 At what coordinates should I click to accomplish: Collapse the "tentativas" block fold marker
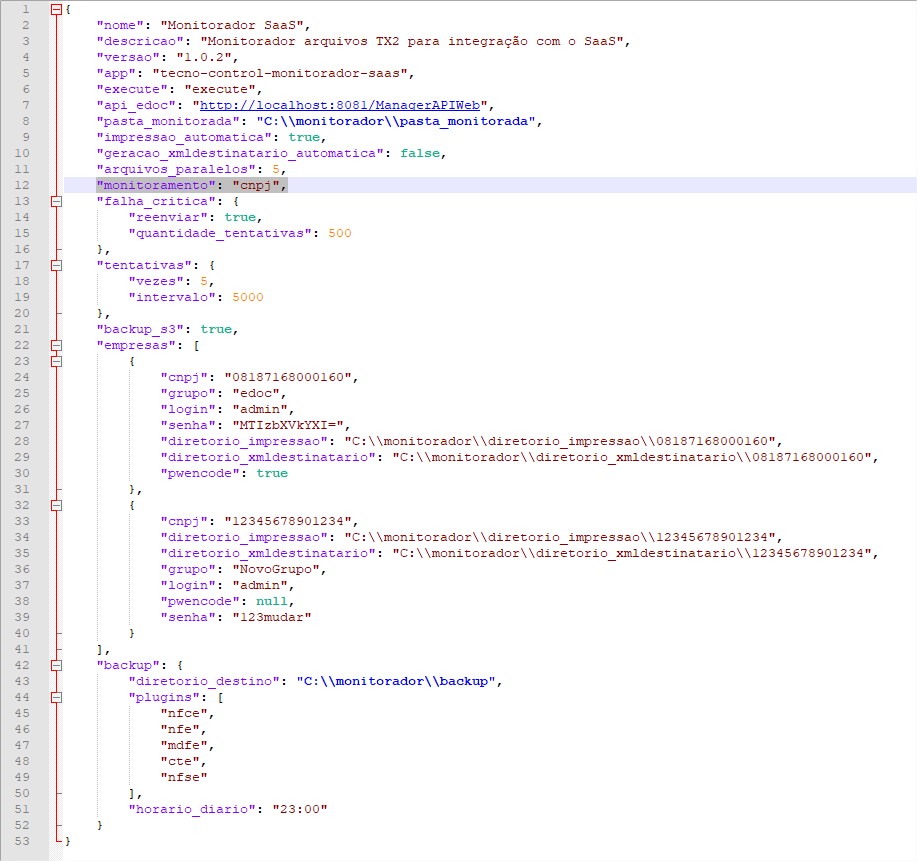(56, 265)
